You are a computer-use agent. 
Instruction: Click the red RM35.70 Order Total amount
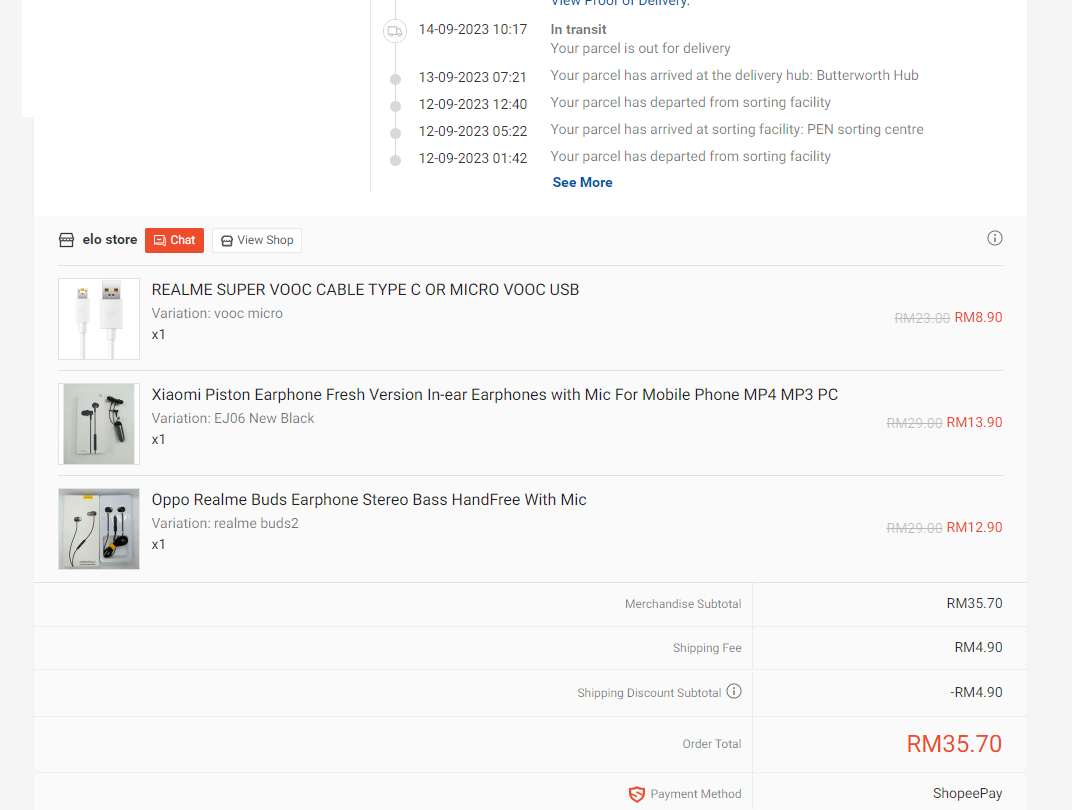click(x=954, y=744)
